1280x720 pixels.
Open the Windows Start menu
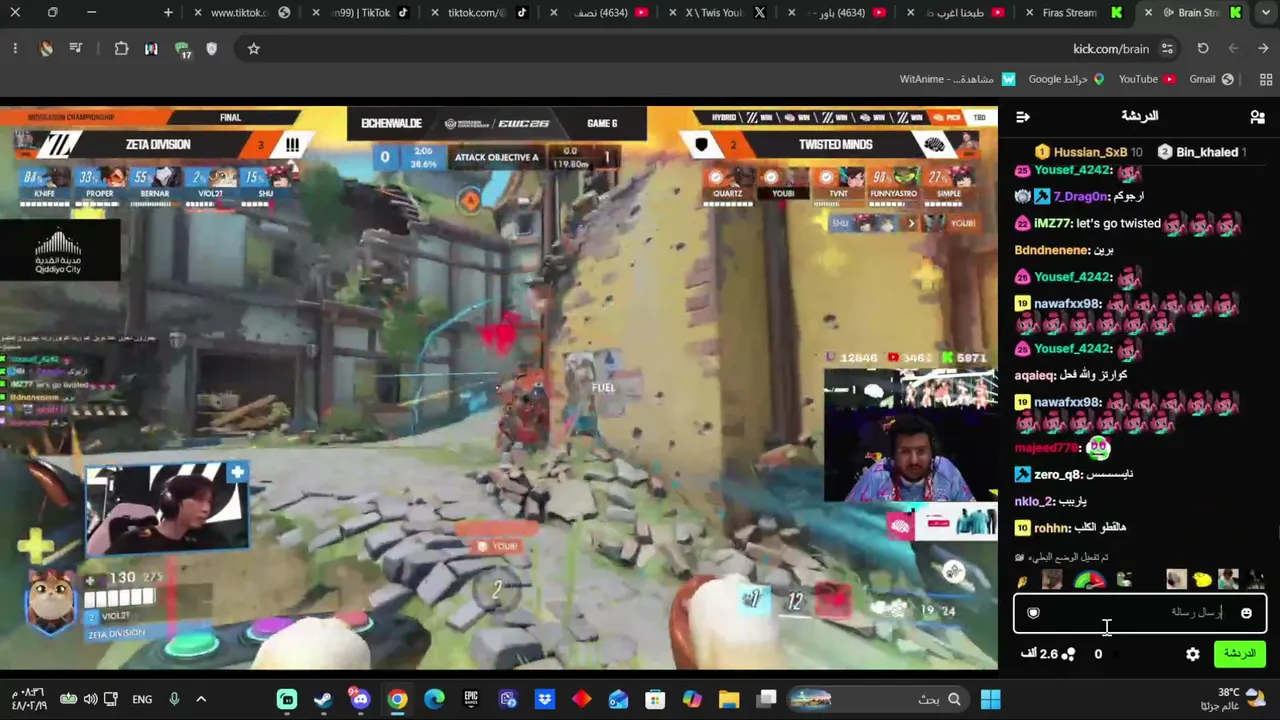point(990,699)
